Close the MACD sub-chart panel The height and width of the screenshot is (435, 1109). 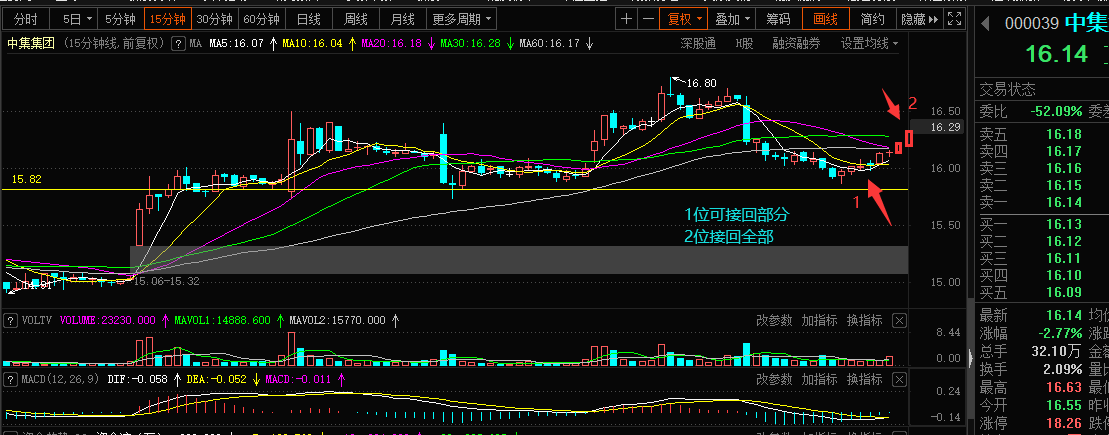click(x=899, y=379)
